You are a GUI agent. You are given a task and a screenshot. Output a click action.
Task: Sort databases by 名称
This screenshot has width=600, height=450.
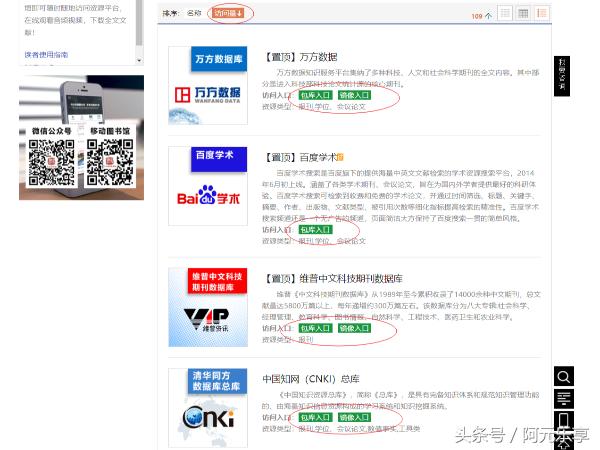click(x=194, y=13)
